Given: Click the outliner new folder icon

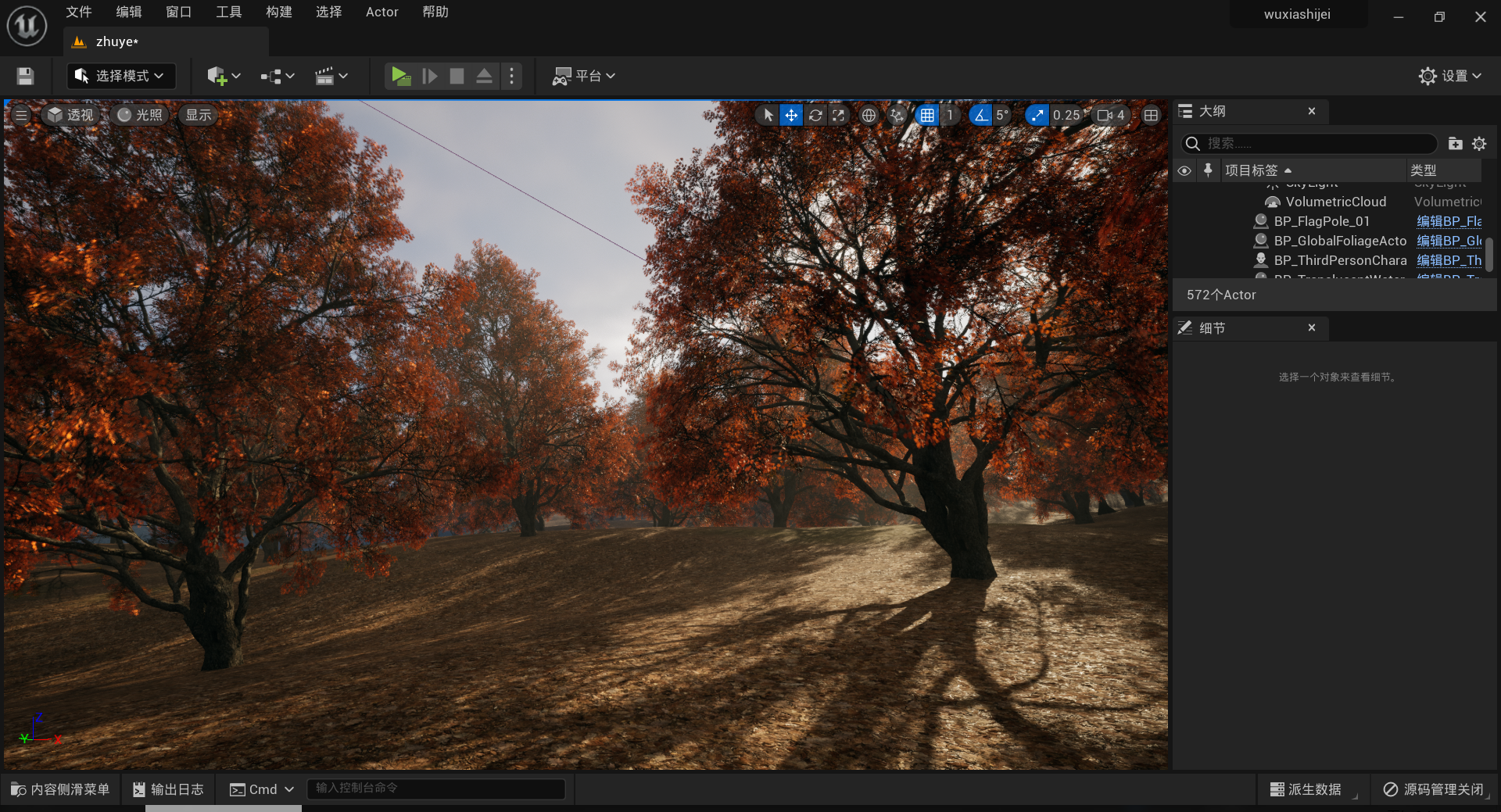Looking at the screenshot, I should [1455, 143].
